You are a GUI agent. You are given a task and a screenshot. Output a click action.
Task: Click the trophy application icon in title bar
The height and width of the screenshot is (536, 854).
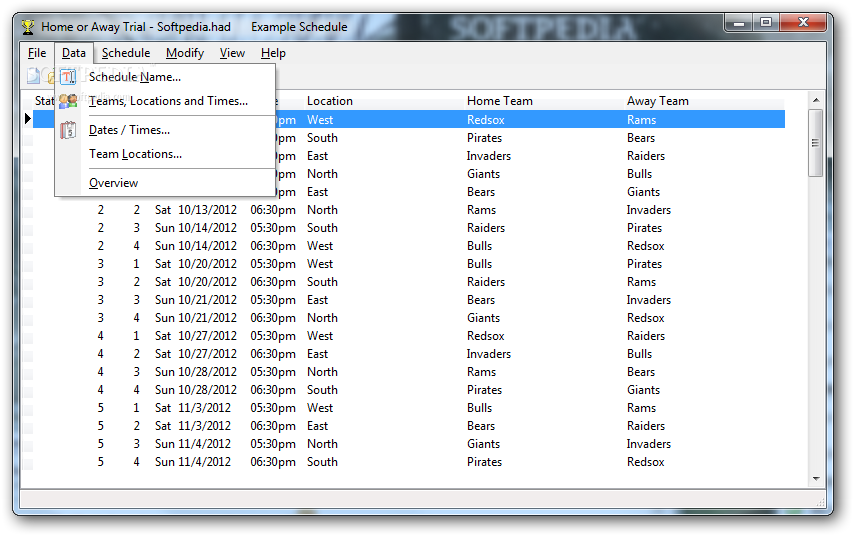[28, 27]
